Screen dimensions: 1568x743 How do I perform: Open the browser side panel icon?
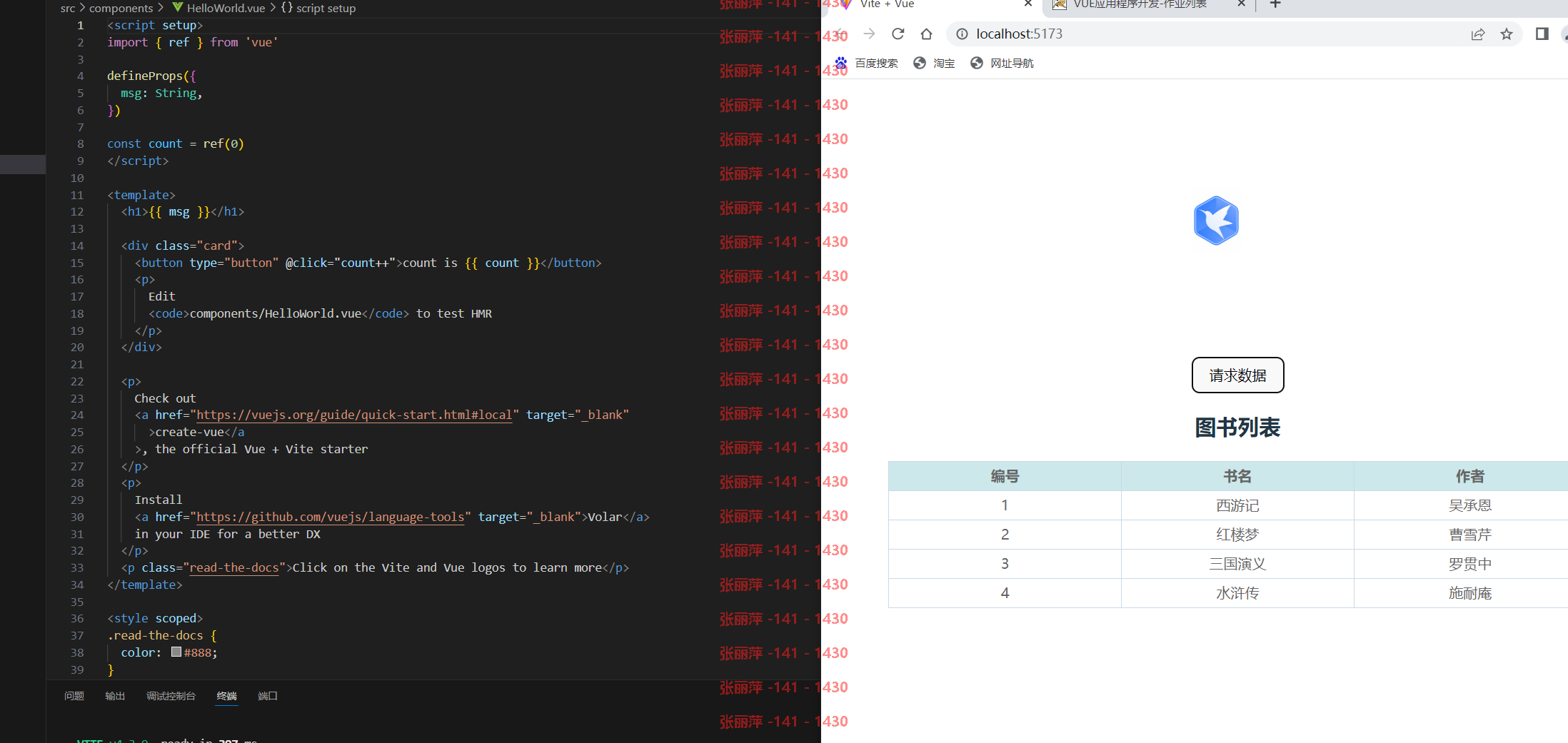pyautogui.click(x=1542, y=34)
